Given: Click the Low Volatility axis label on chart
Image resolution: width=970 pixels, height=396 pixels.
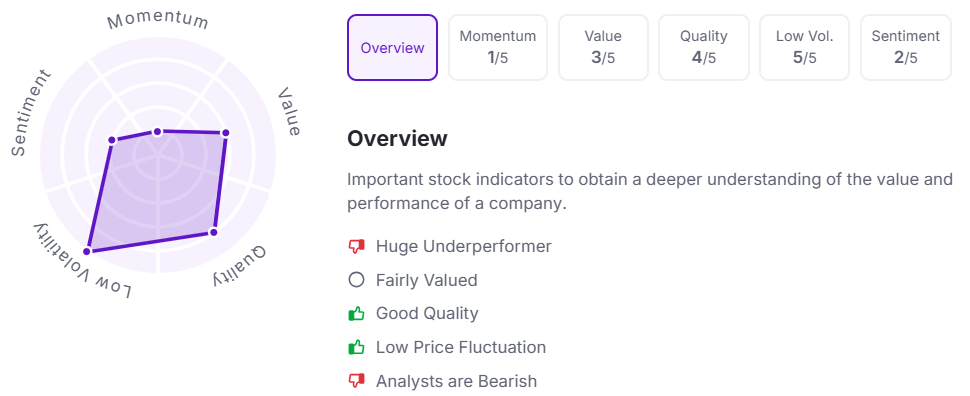Looking at the screenshot, I should pyautogui.click(x=82, y=262).
